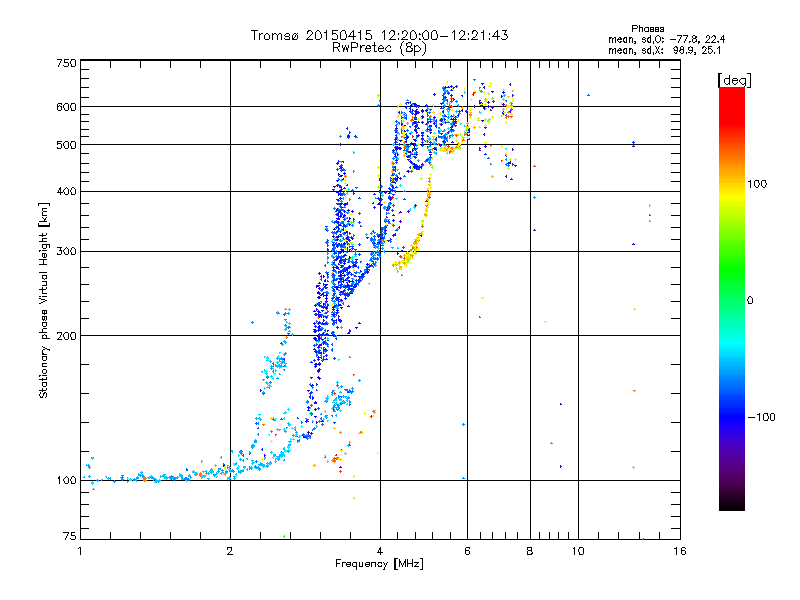800x600 pixels.
Task: Click the x-axis tick label '1'
Action: click(80, 551)
